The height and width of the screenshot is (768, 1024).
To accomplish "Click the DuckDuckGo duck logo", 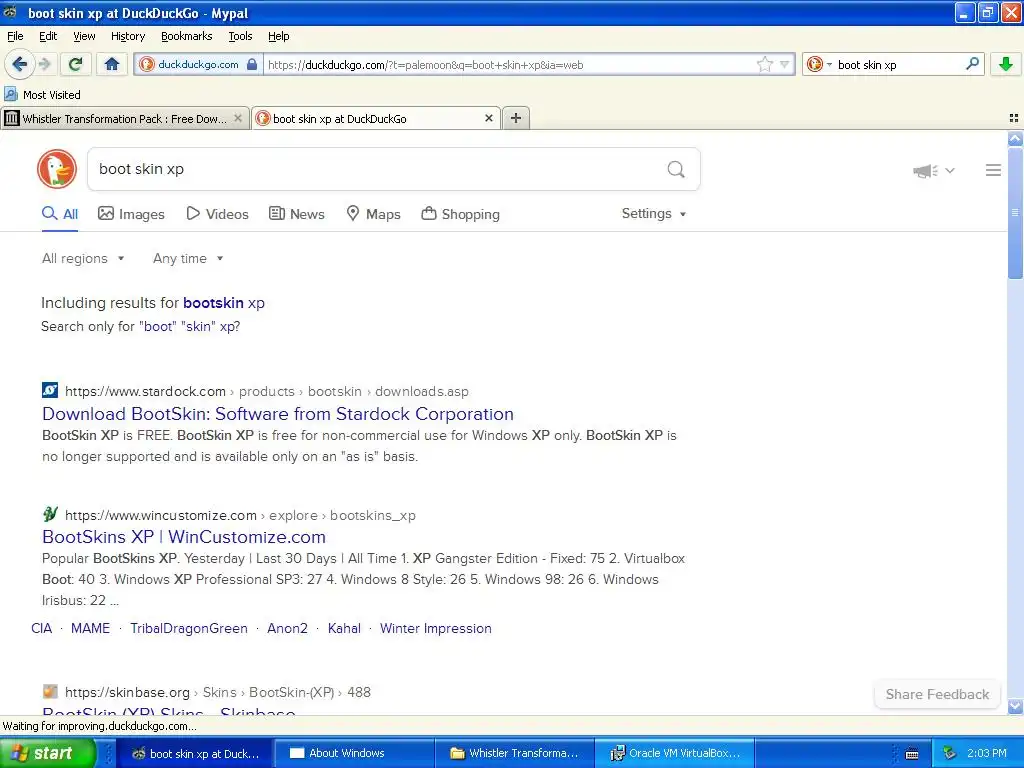I will pos(57,169).
